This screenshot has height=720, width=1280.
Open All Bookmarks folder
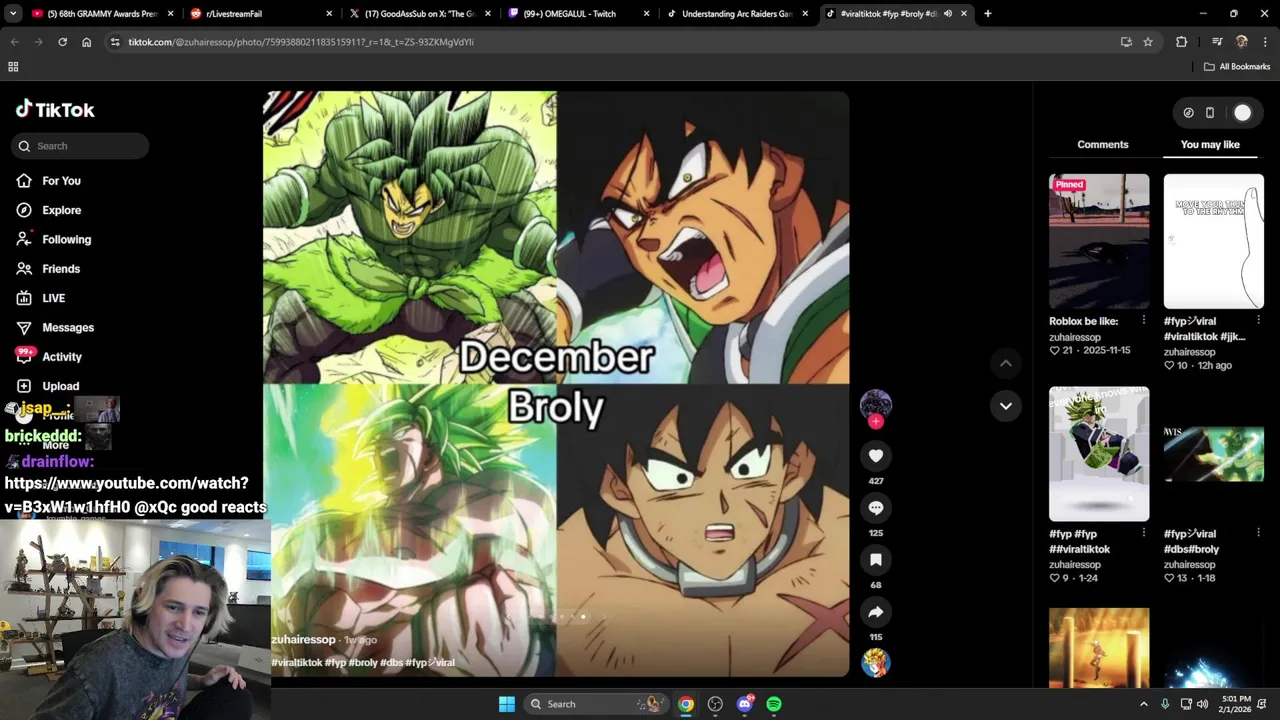click(x=1237, y=67)
